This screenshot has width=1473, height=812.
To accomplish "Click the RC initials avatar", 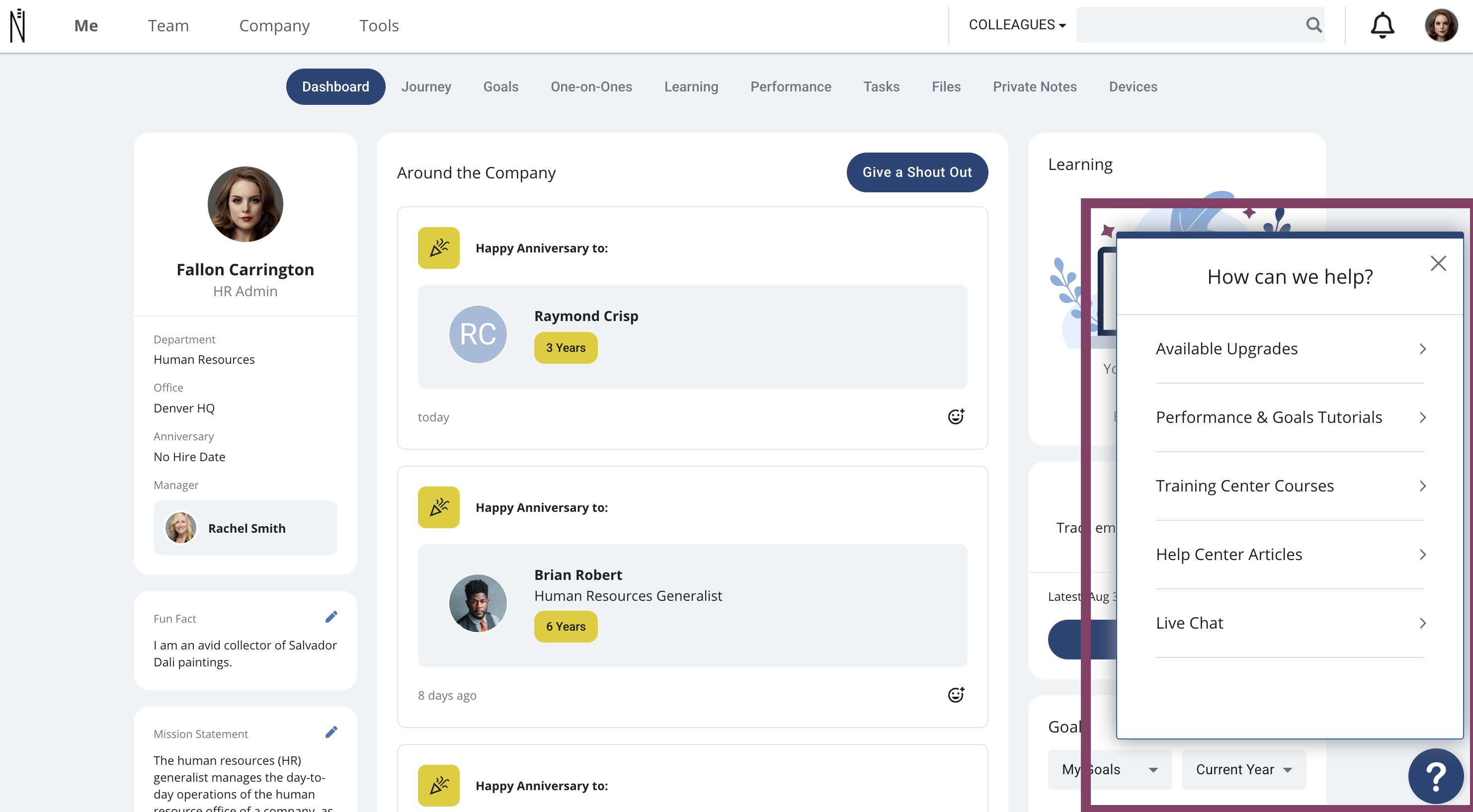I will coord(478,334).
